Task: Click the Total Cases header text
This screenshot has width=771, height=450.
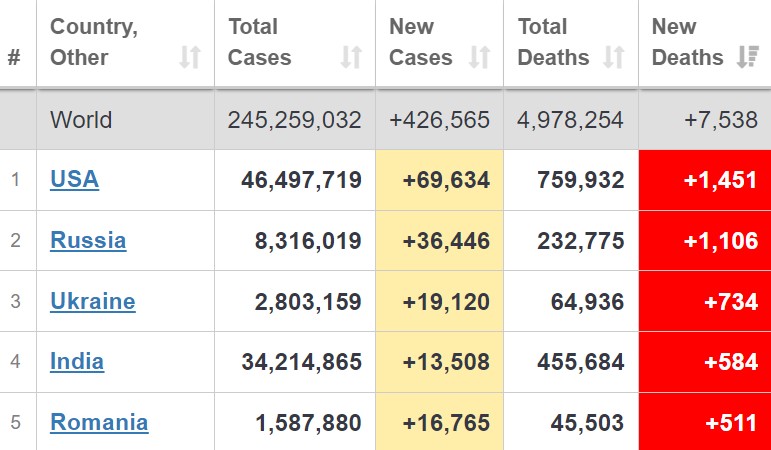Action: point(260,42)
